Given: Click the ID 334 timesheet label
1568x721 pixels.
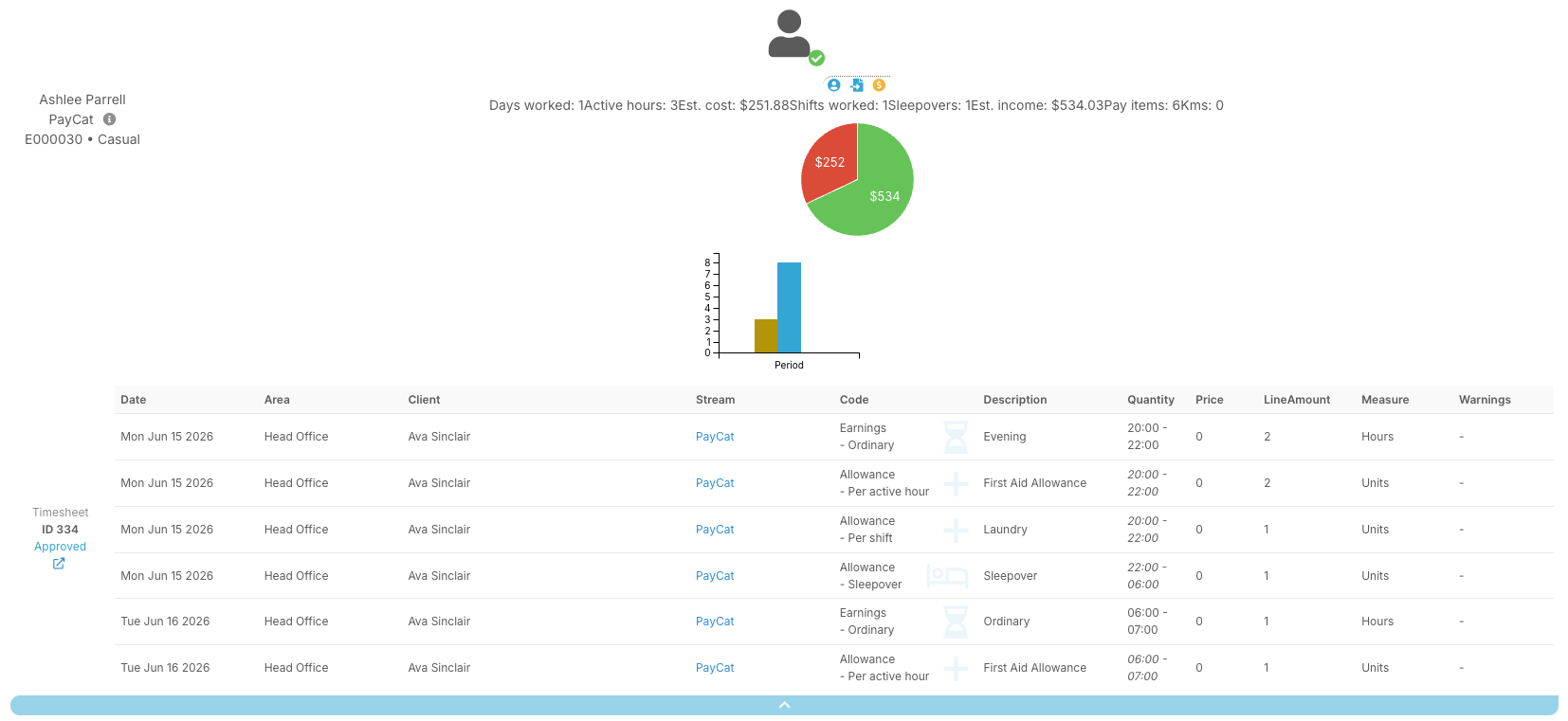Looking at the screenshot, I should coord(60,530).
